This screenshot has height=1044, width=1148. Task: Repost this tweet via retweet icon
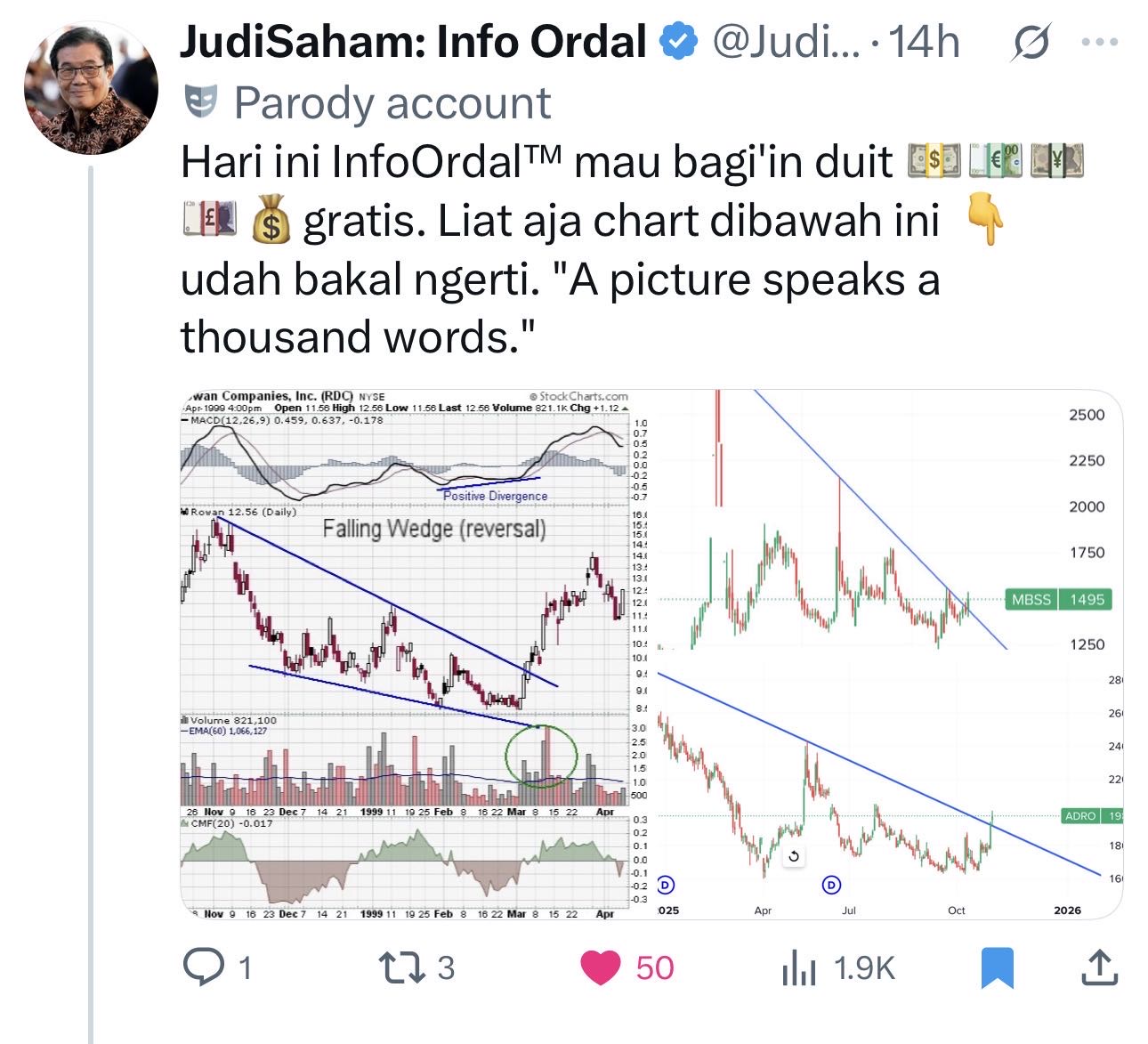tap(398, 967)
